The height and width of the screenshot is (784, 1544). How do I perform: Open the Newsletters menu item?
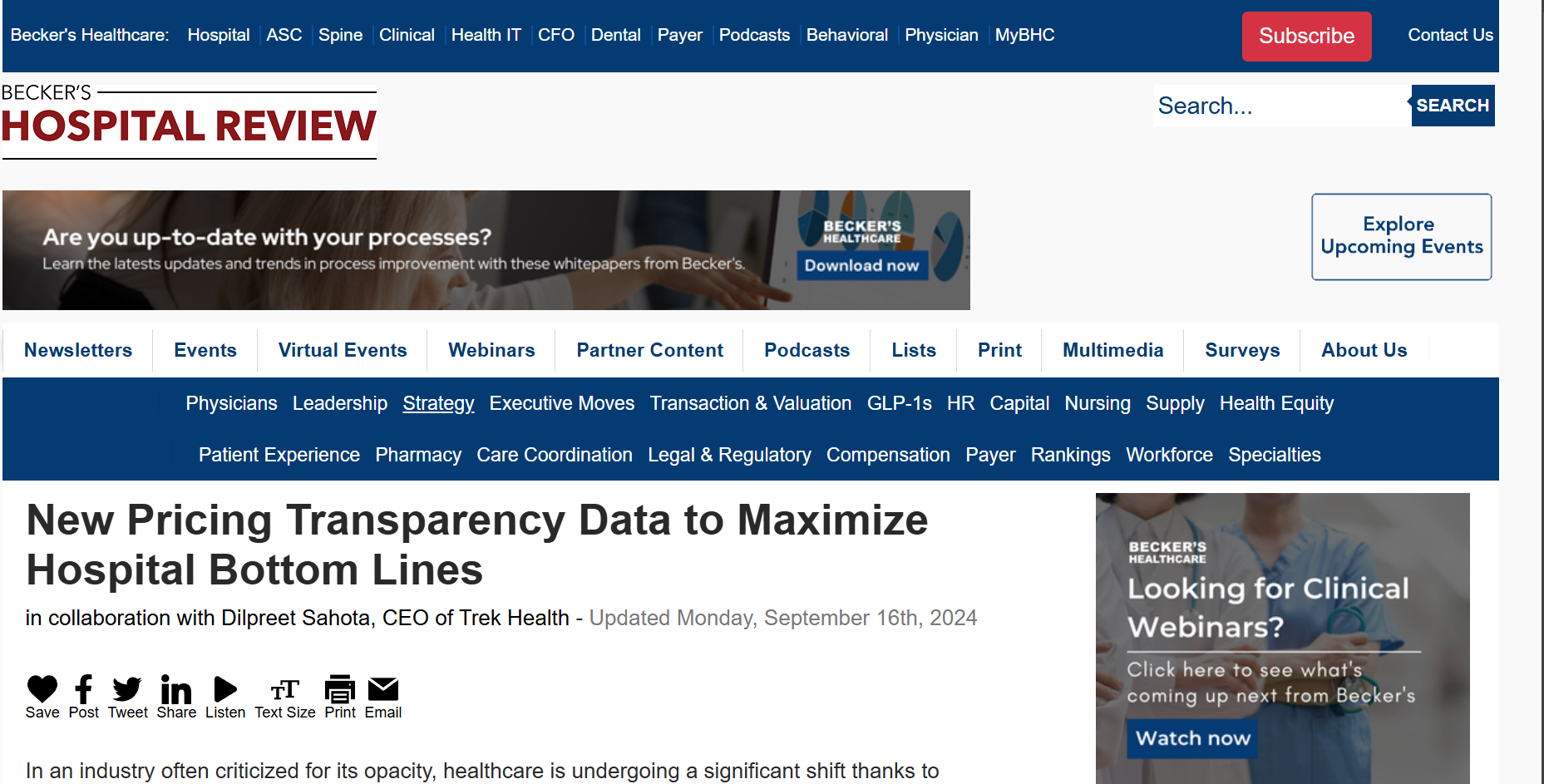point(78,350)
